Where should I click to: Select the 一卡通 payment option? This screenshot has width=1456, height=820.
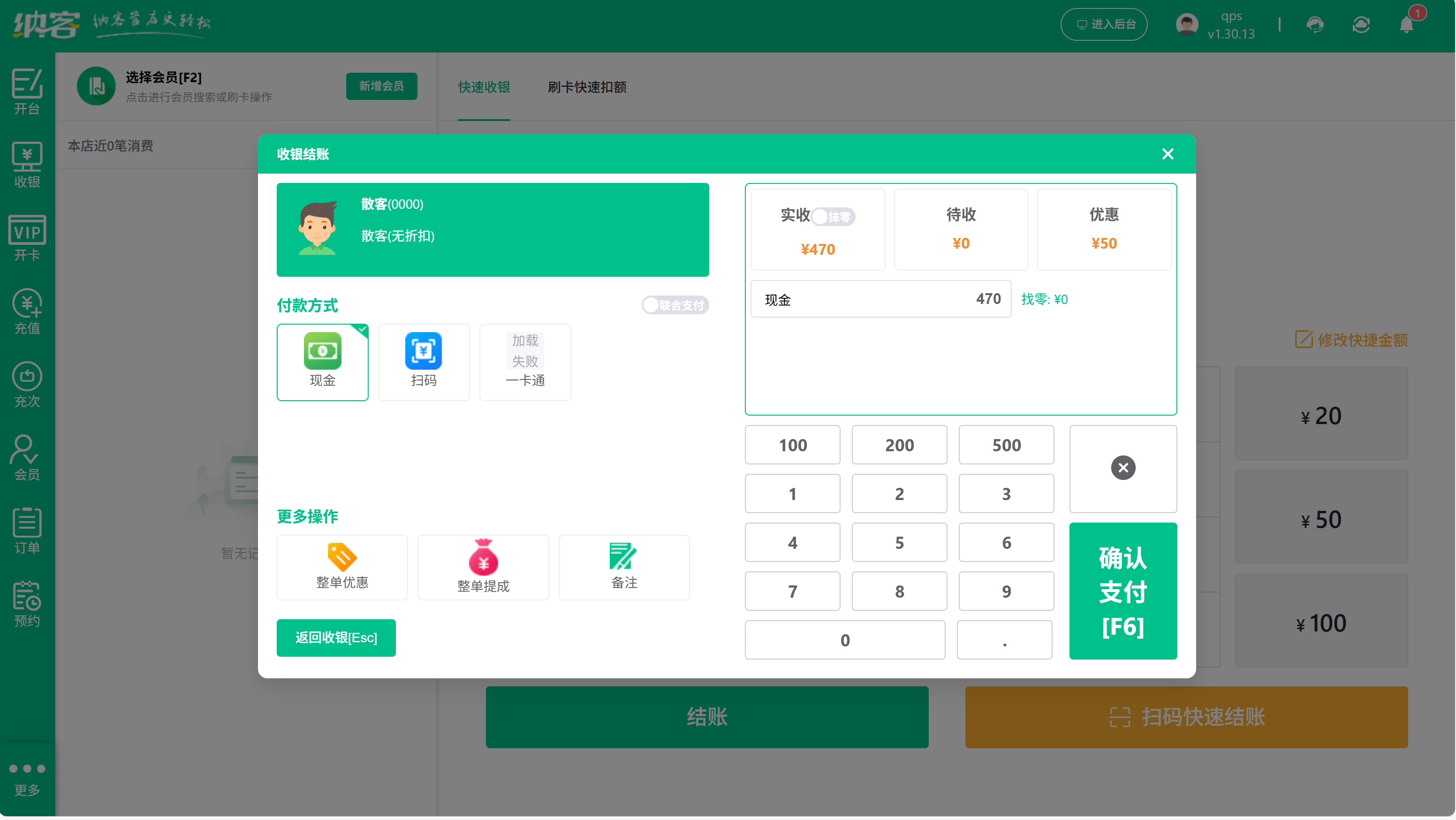point(524,362)
